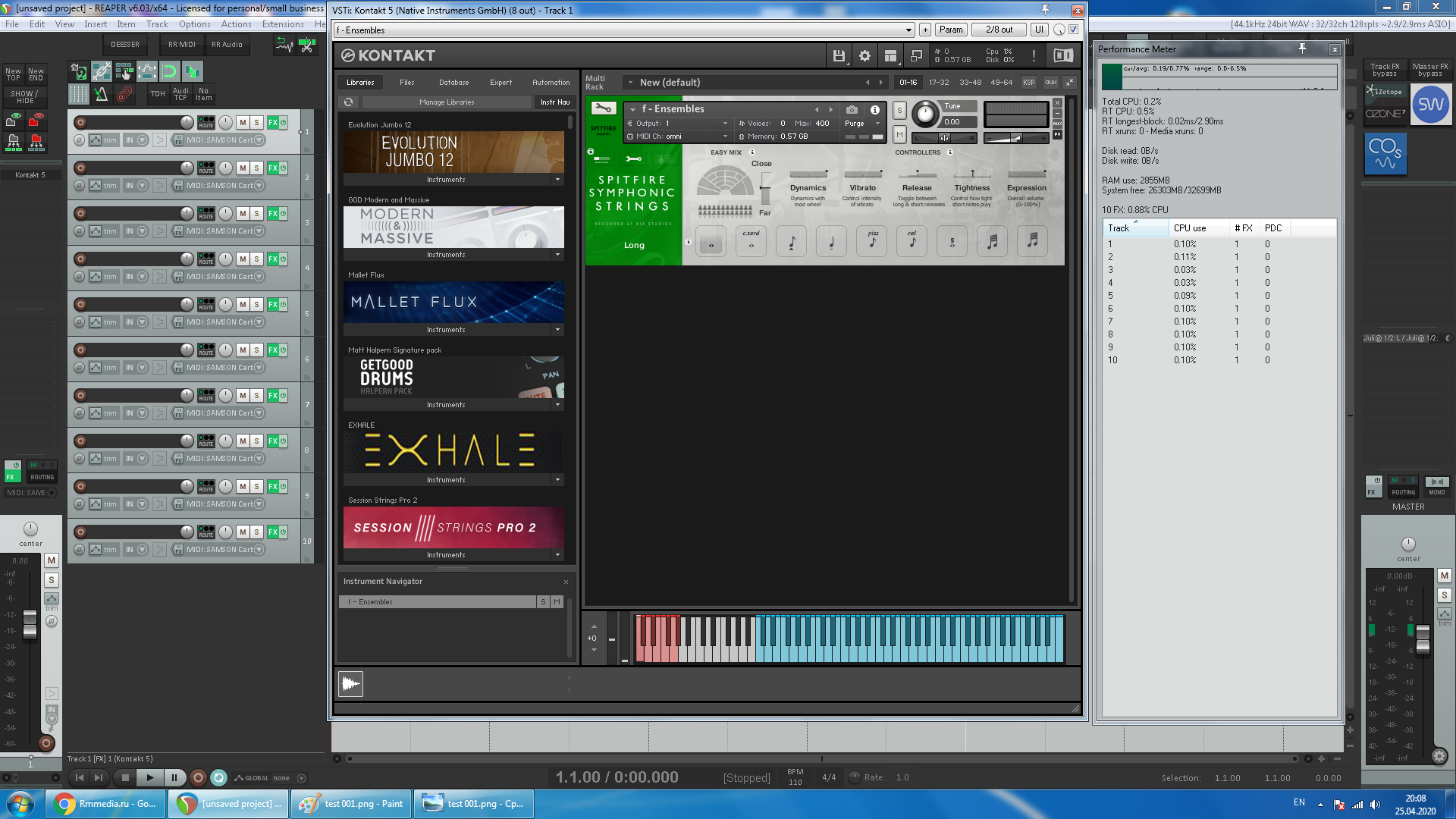The image size is (1456, 819).
Task: Click the instrument edit wrench icon
Action: click(x=604, y=108)
